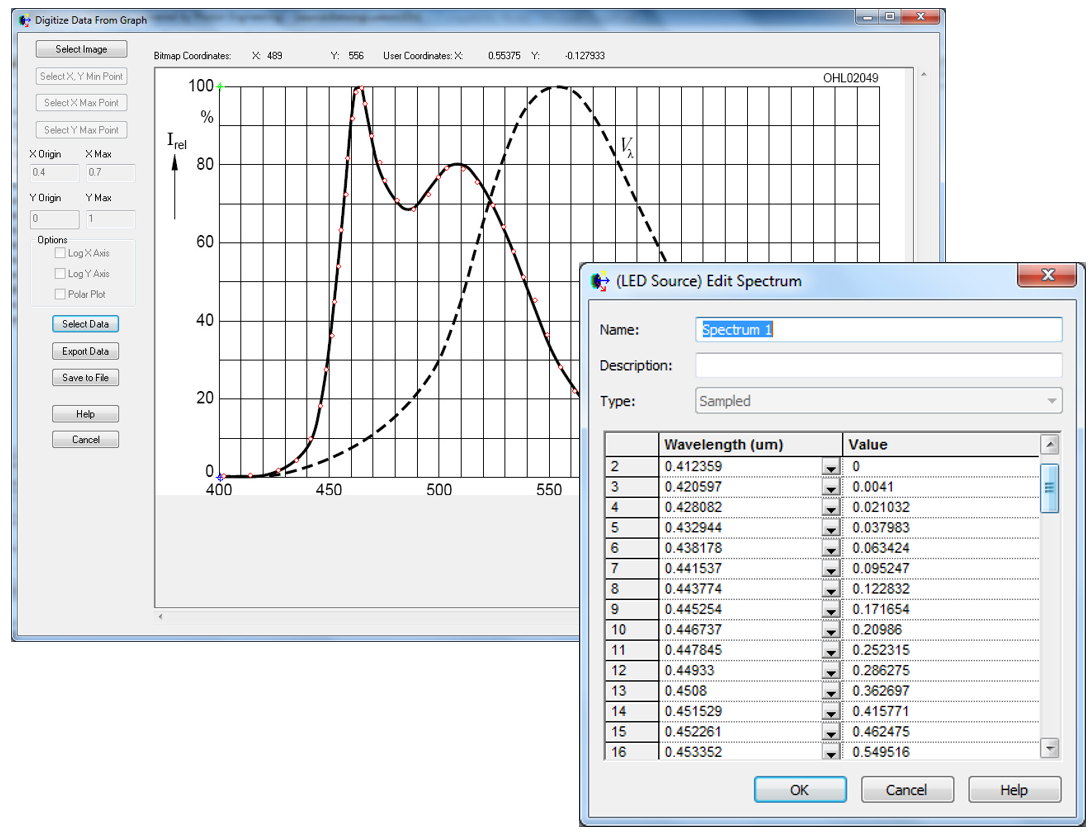Minimize the Digitize Data From Graph window

click(x=867, y=17)
